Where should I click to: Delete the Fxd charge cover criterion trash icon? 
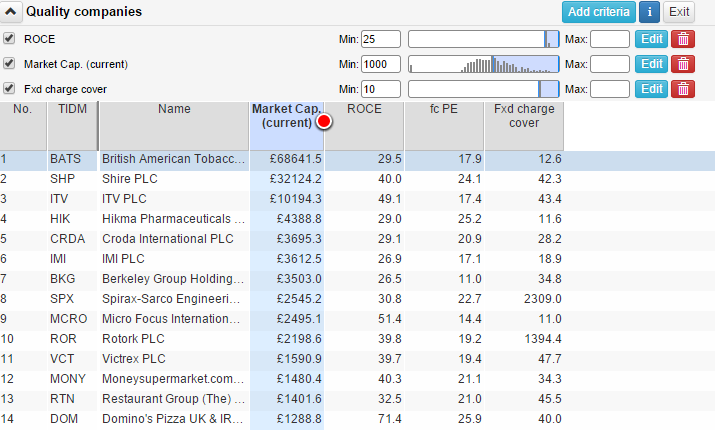683,89
